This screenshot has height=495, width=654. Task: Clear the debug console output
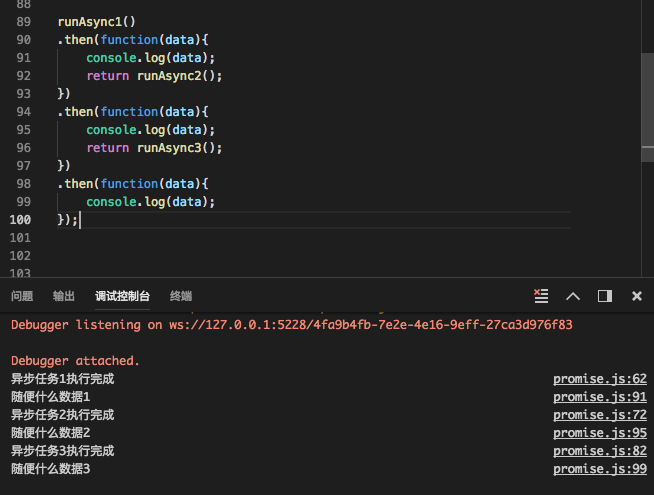click(x=541, y=296)
